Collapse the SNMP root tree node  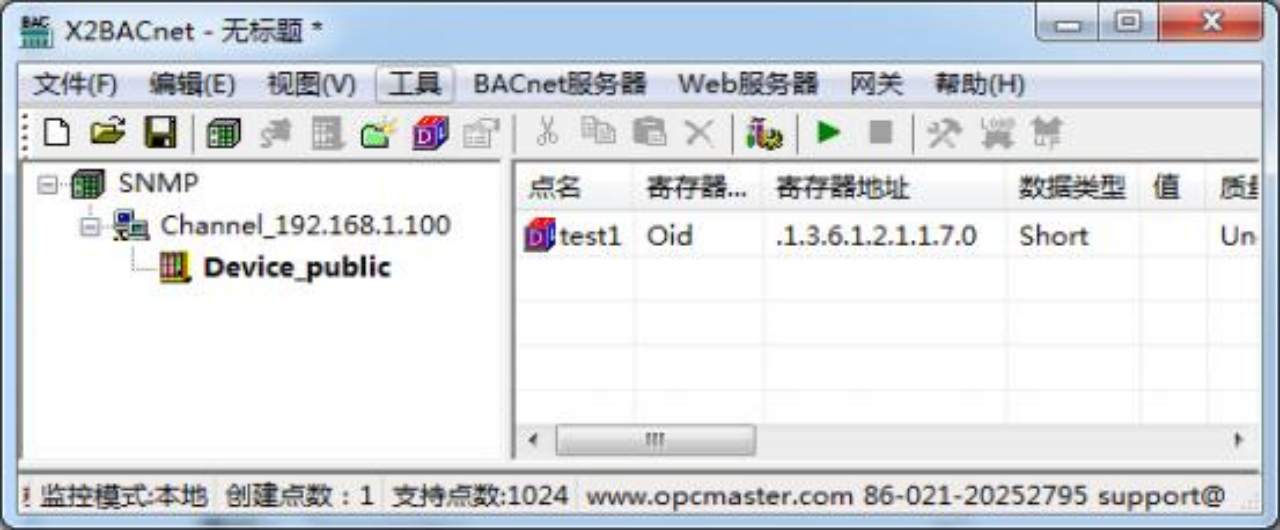pyautogui.click(x=47, y=185)
